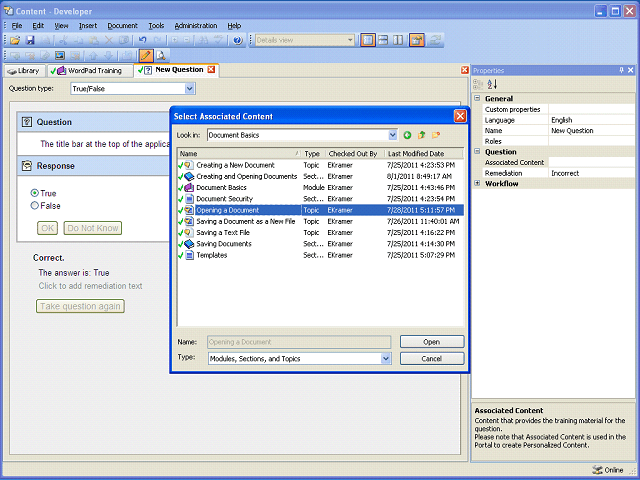The height and width of the screenshot is (480, 640).
Task: Click the Categorized view icon in Properties
Action: (x=478, y=84)
